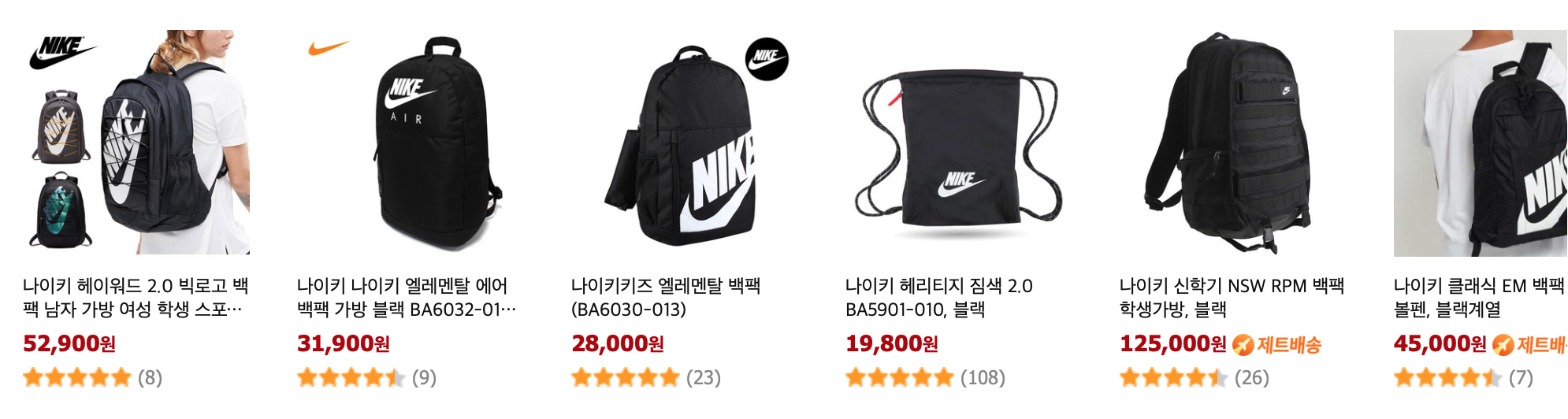Open the Nike Kids Elemental backpack image
1568x419 pixels.
[x=685, y=143]
